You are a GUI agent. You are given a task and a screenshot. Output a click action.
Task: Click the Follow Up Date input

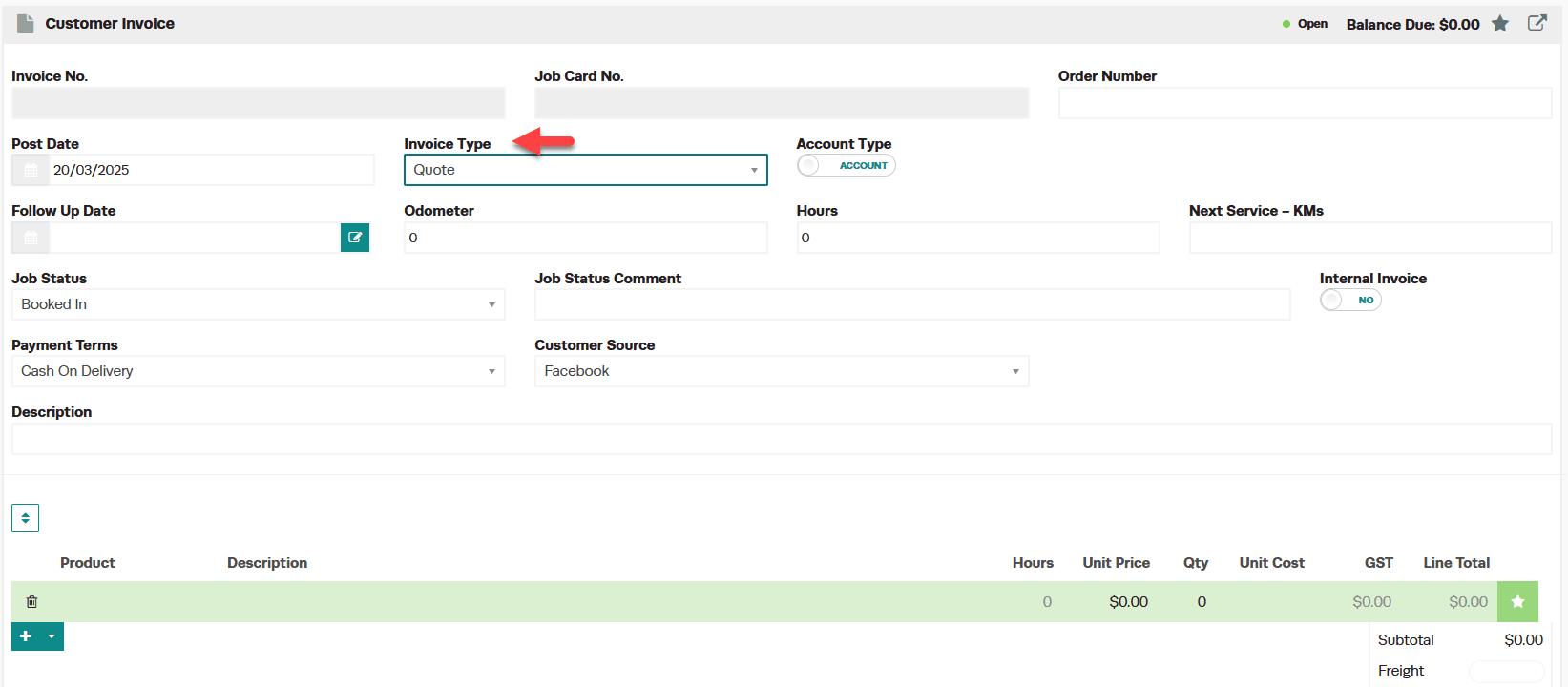[195, 238]
